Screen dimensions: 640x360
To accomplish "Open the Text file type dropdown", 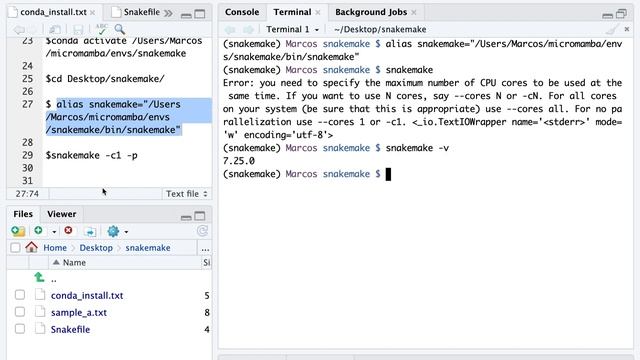I will click(187, 193).
